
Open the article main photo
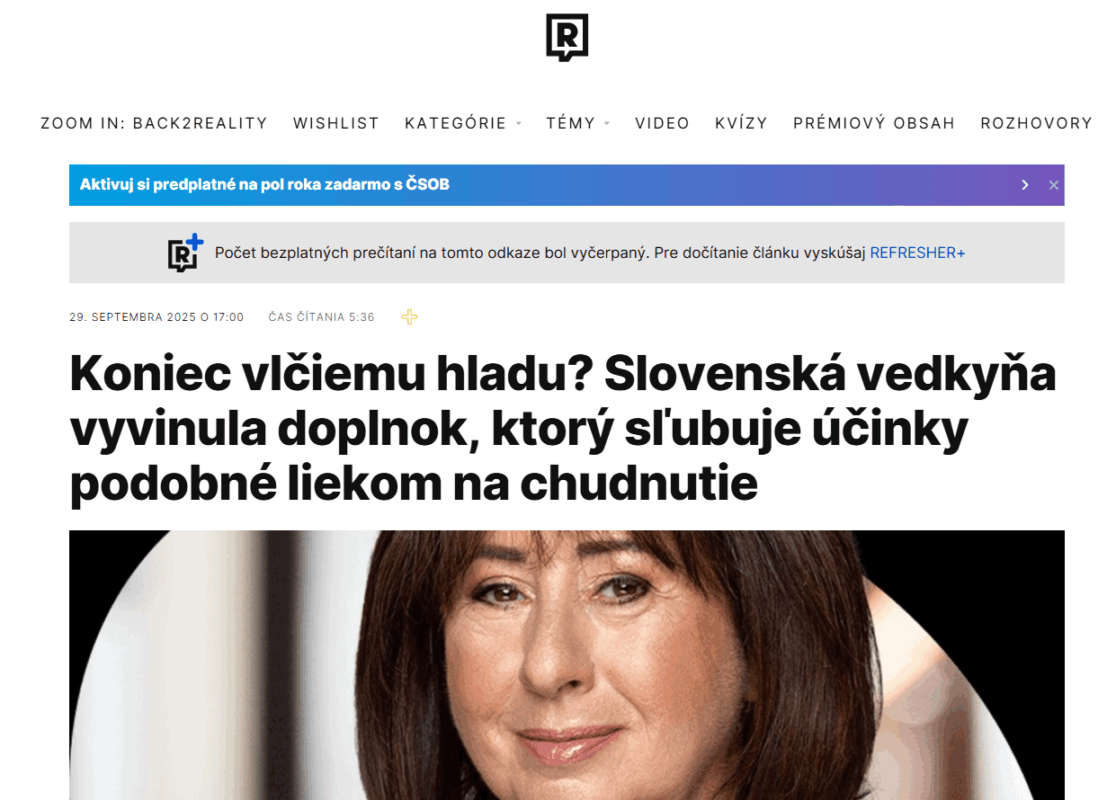click(x=567, y=665)
